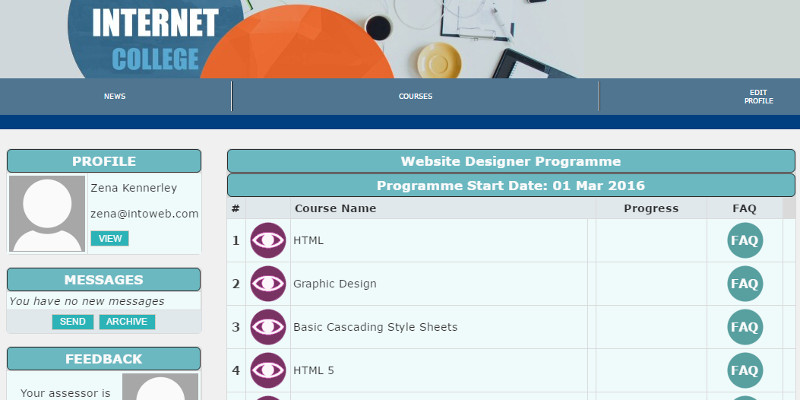800x400 pixels.
Task: Click the Internet College logo
Action: tap(155, 39)
